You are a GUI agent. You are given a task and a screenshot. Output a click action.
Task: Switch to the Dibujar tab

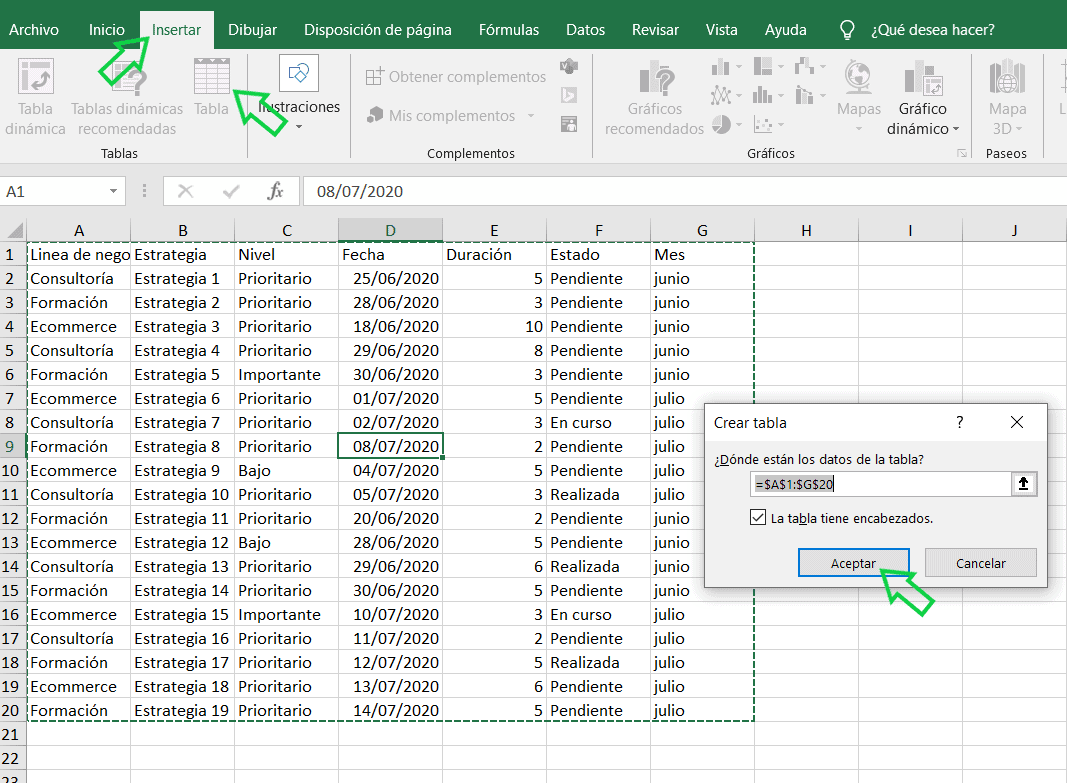click(x=252, y=30)
